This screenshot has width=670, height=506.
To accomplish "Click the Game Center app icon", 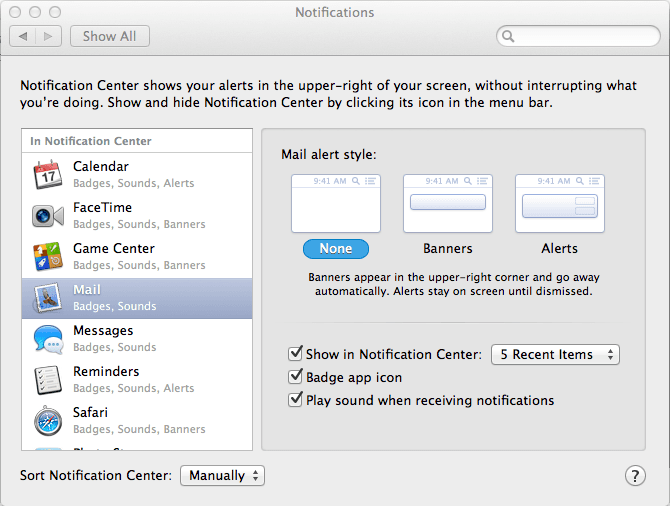I will (47, 256).
